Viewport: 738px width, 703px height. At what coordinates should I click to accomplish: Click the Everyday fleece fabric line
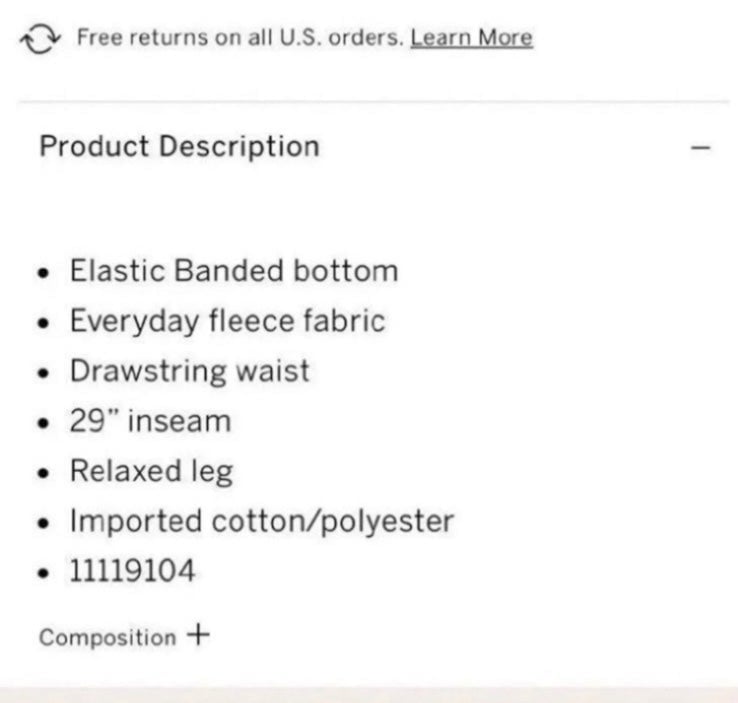(x=228, y=321)
